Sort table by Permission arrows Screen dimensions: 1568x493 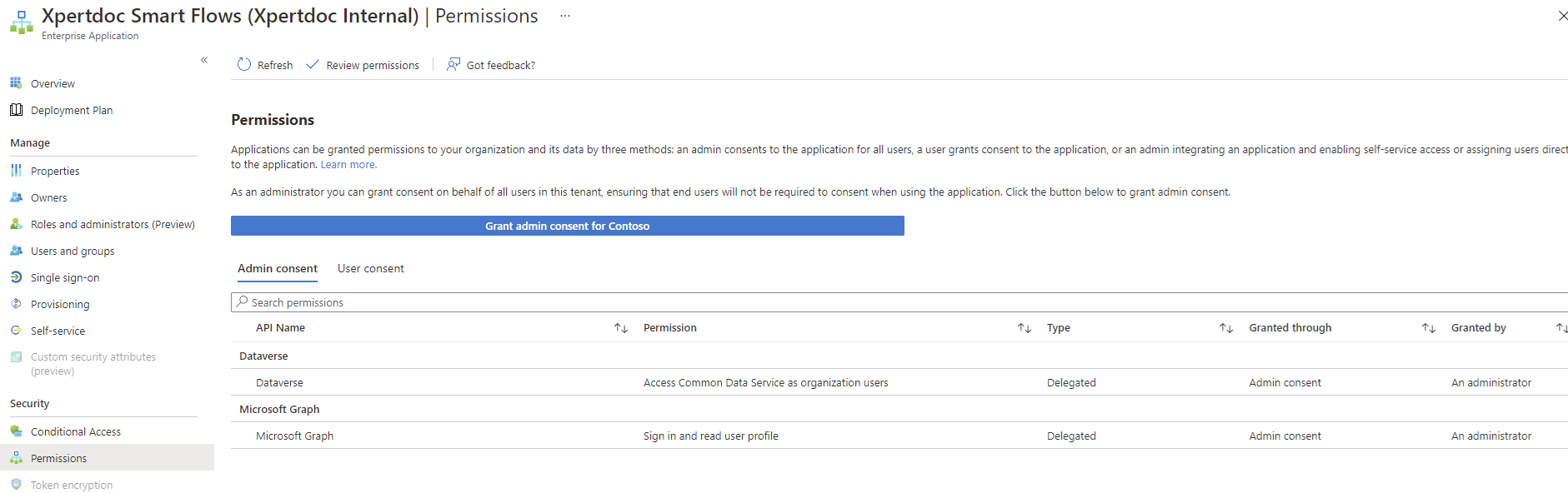(x=1024, y=328)
